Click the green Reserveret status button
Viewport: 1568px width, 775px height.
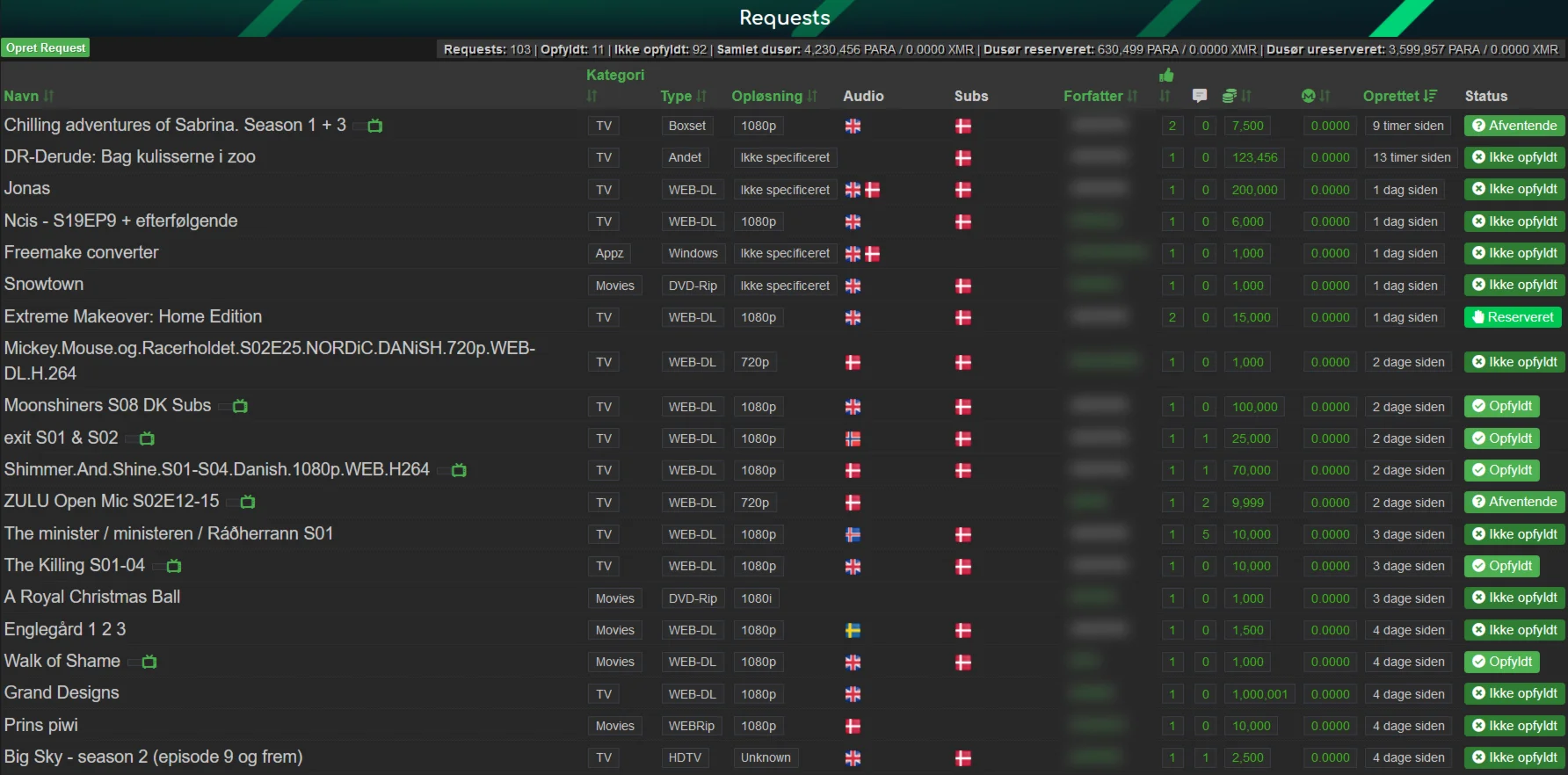click(1513, 317)
